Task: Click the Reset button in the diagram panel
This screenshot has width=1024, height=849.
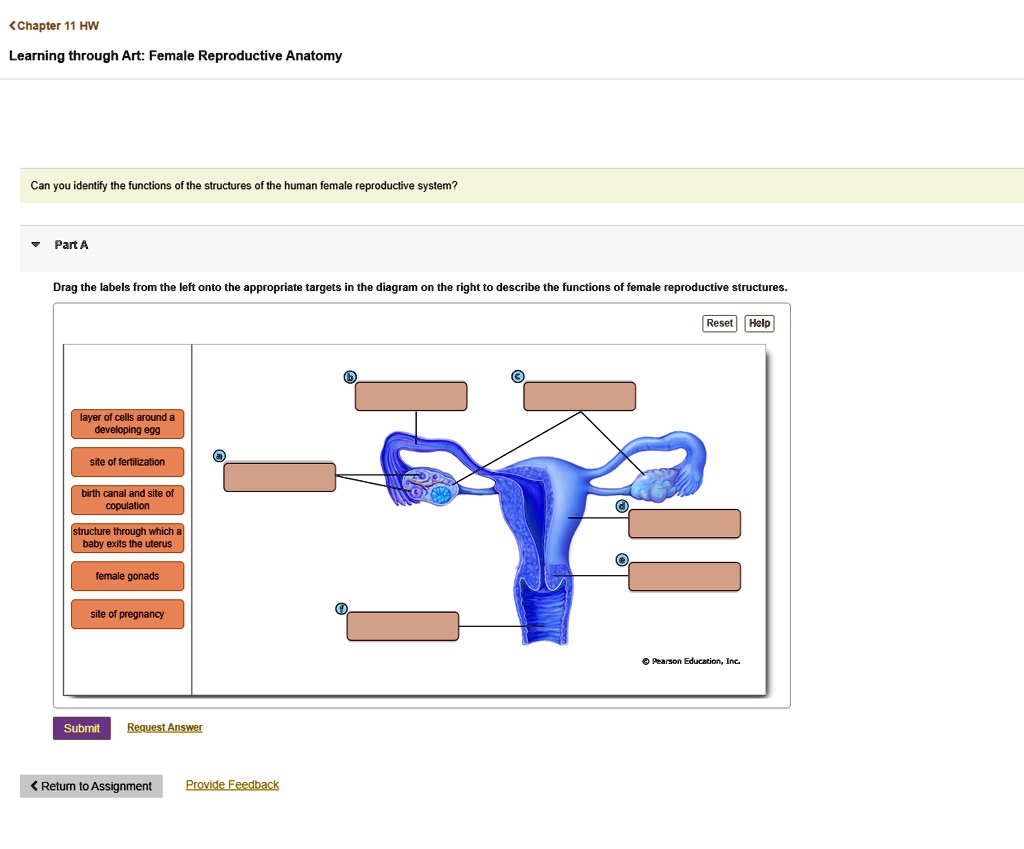Action: click(719, 323)
